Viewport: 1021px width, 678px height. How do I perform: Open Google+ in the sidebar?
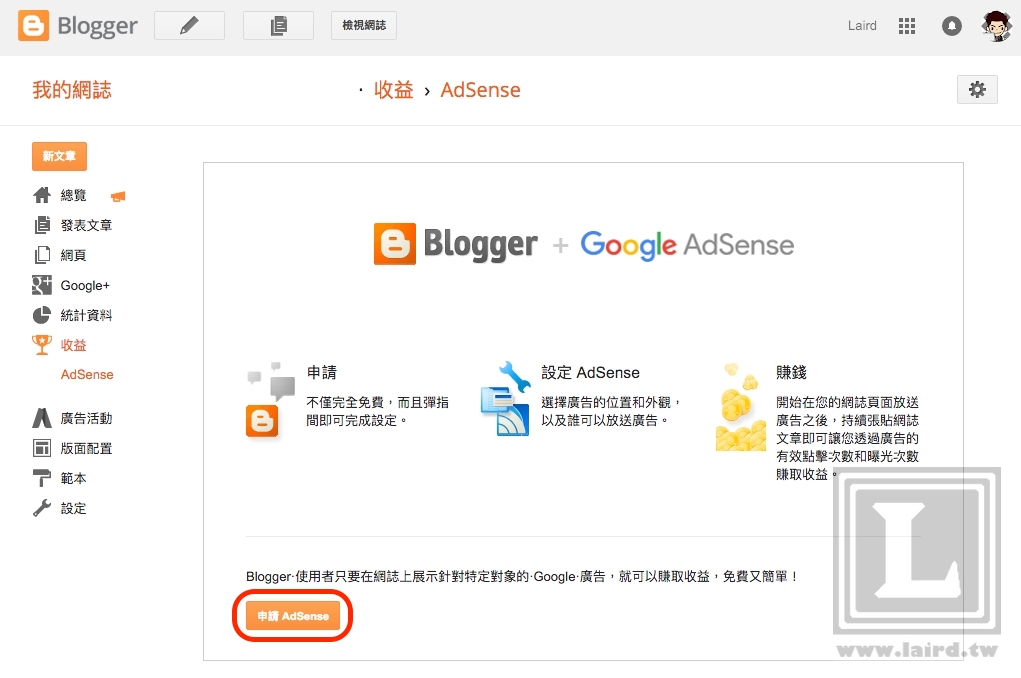85,285
